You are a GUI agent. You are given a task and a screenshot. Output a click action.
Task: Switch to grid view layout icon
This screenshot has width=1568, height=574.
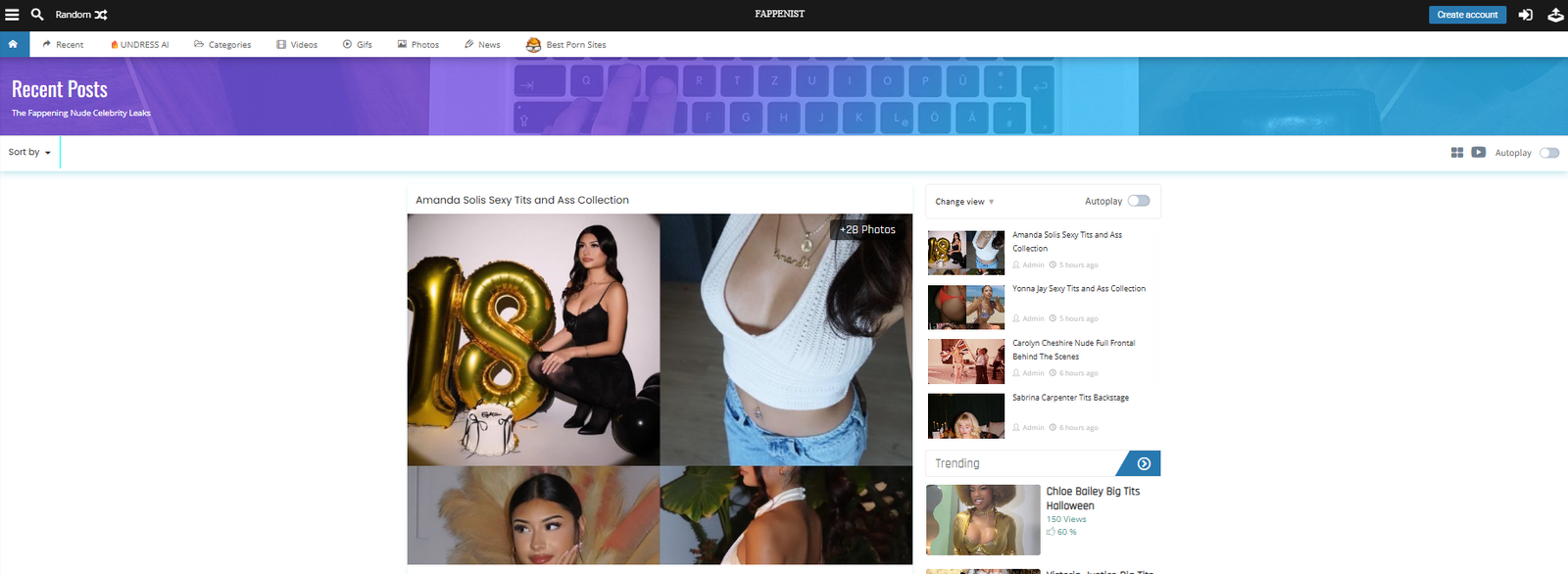coord(1457,153)
